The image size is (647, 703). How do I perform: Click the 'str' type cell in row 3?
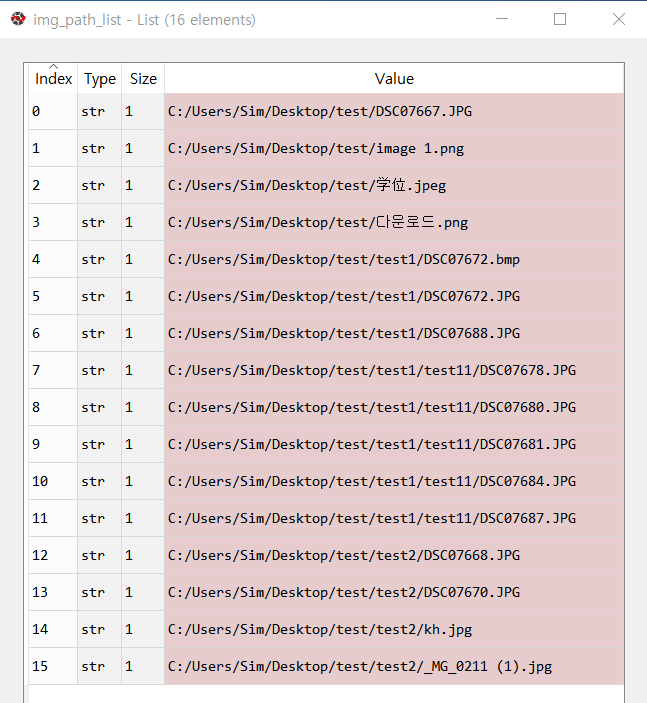[x=100, y=222]
